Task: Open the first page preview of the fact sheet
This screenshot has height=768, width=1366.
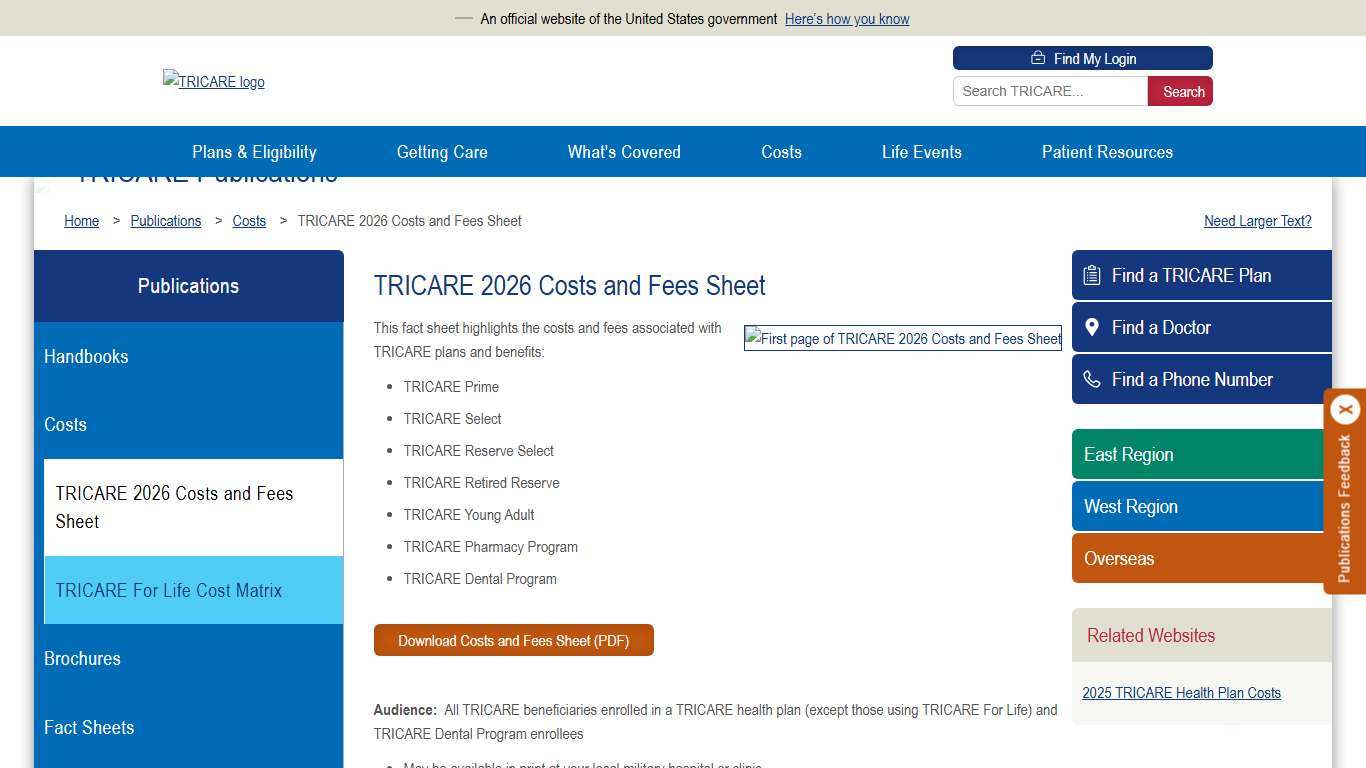Action: (x=902, y=338)
